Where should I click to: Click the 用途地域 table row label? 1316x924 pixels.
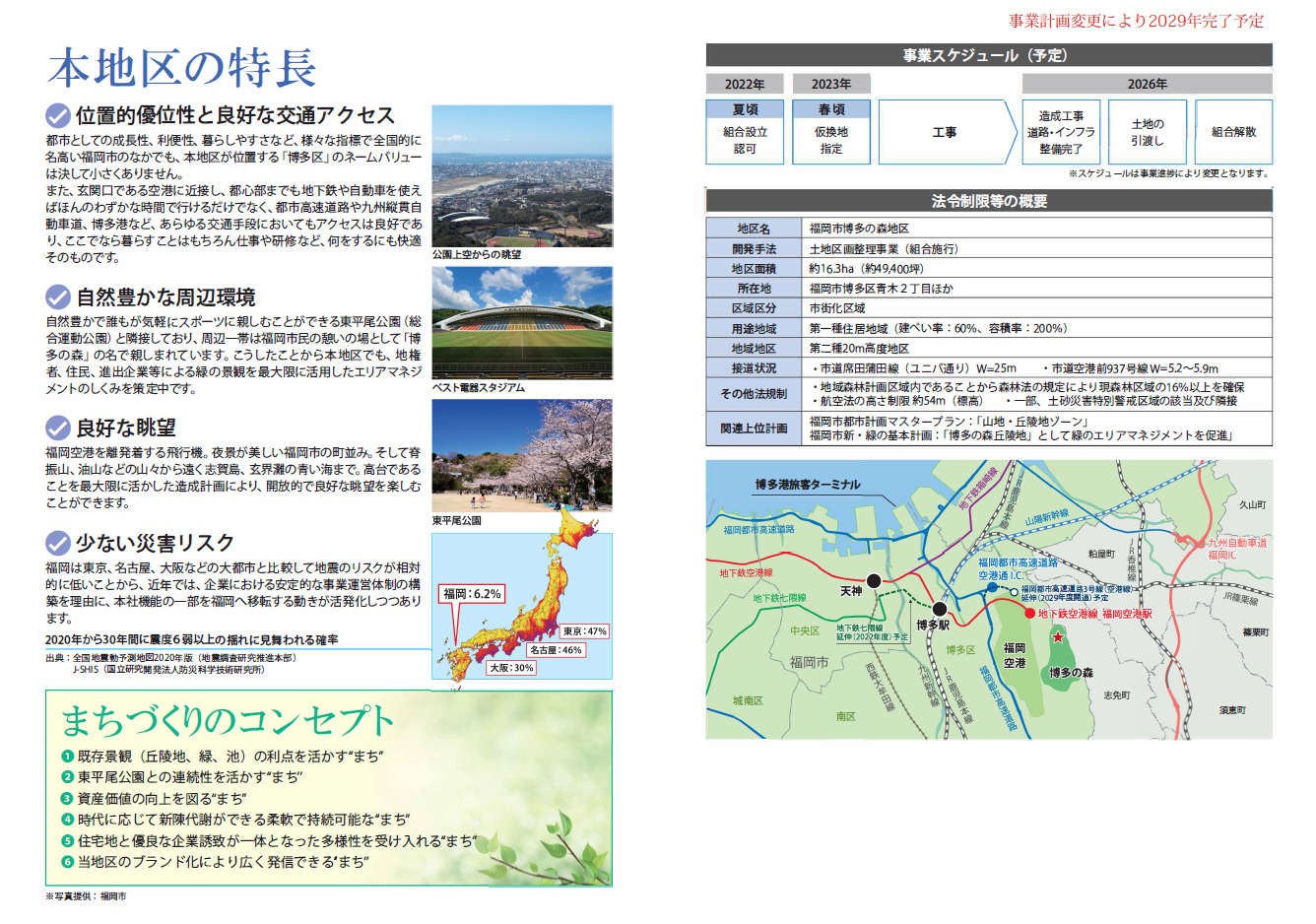tap(755, 329)
